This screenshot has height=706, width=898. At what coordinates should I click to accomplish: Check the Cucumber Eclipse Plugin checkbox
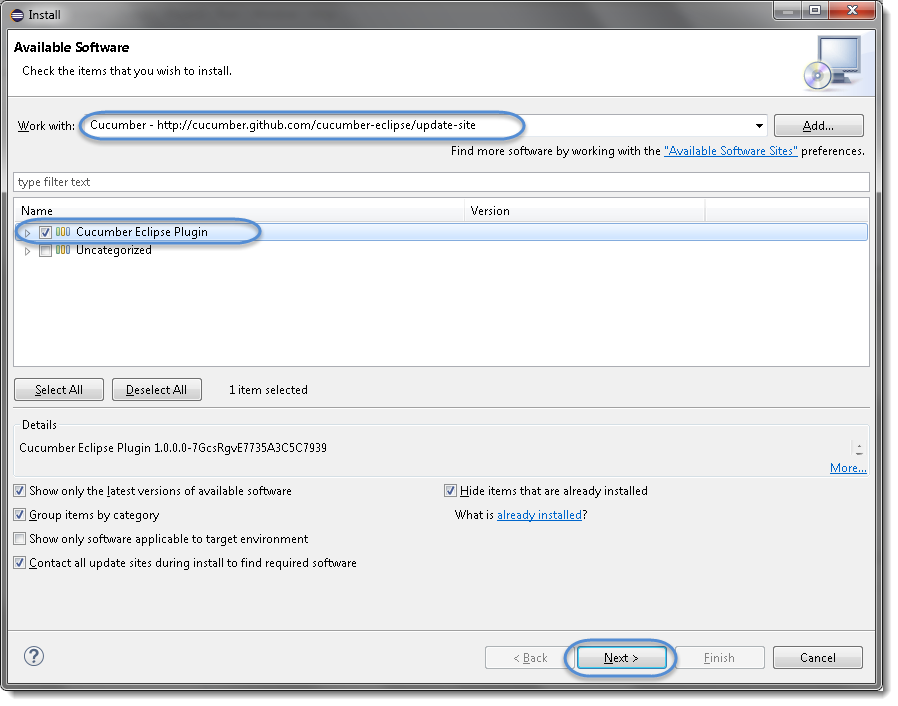point(45,232)
